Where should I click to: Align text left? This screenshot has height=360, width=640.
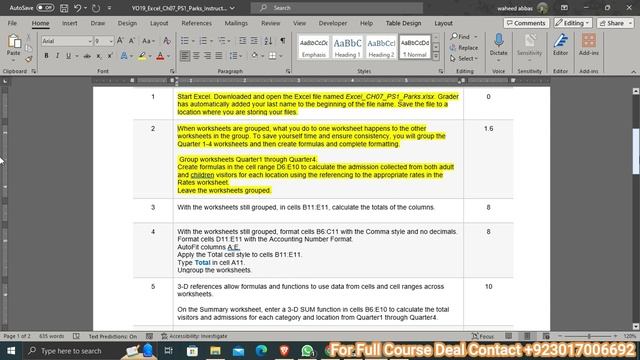click(x=185, y=56)
